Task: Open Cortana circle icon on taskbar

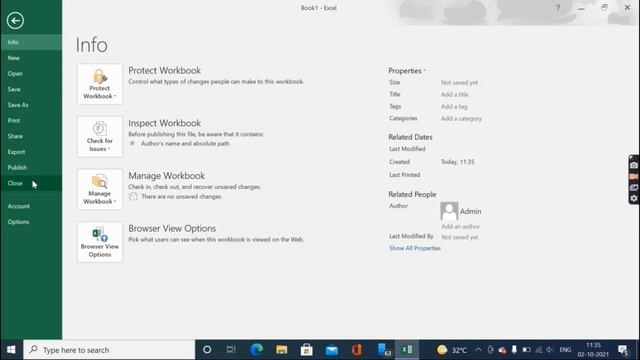Action: [x=207, y=350]
